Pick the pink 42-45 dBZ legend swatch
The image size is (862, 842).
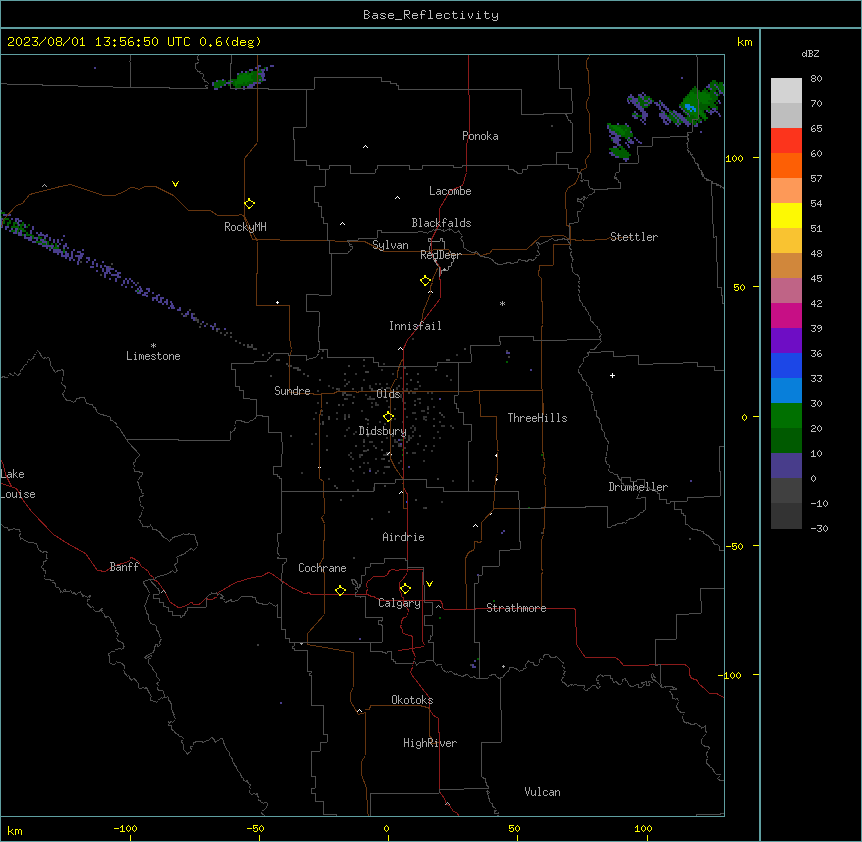pos(786,291)
